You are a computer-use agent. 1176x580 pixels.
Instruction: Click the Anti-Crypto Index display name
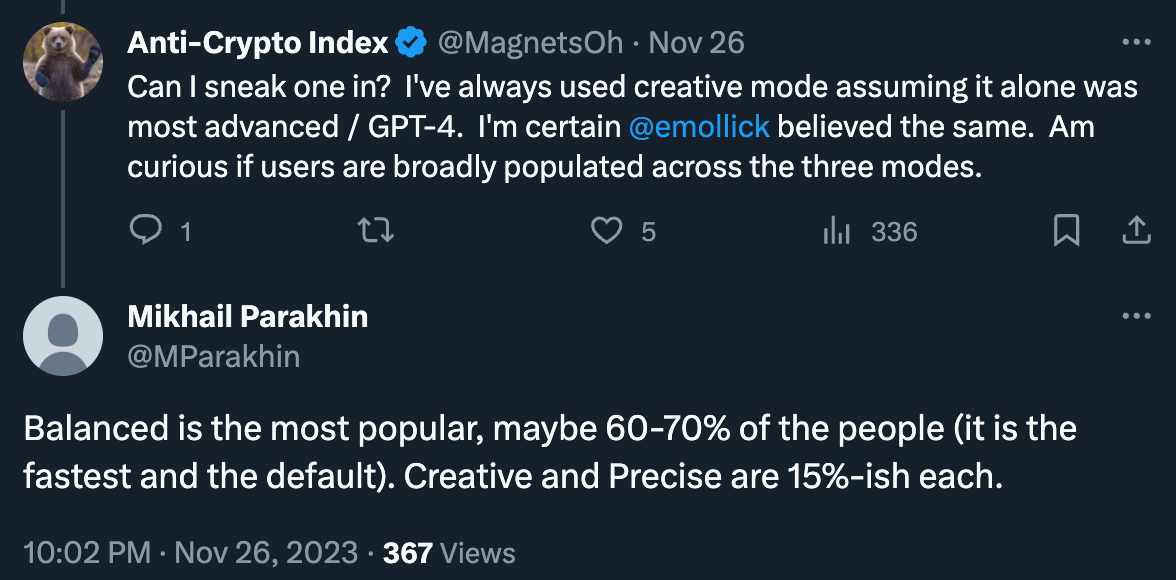[258, 43]
